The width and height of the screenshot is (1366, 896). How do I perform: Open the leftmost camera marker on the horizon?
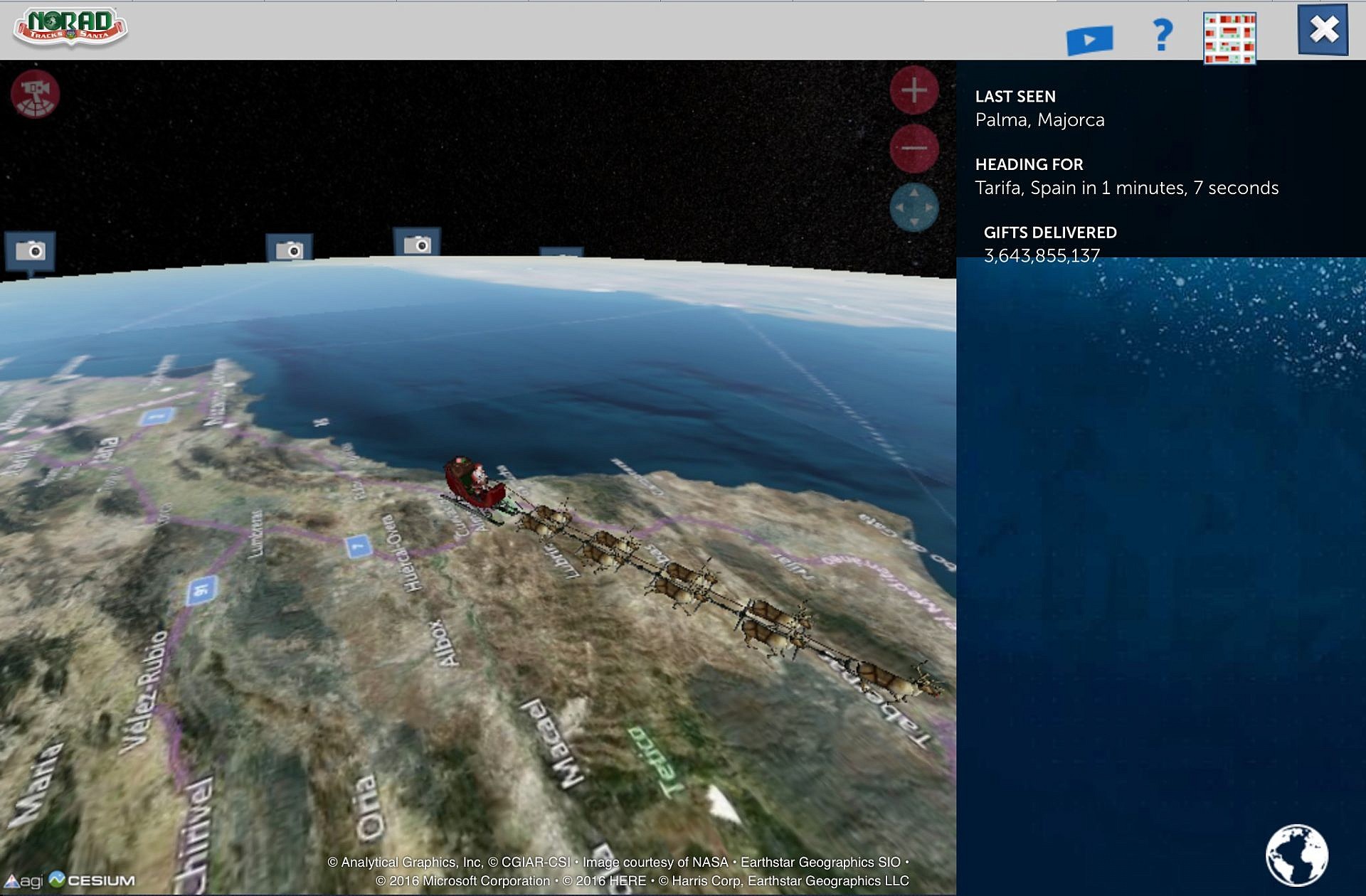(x=30, y=252)
